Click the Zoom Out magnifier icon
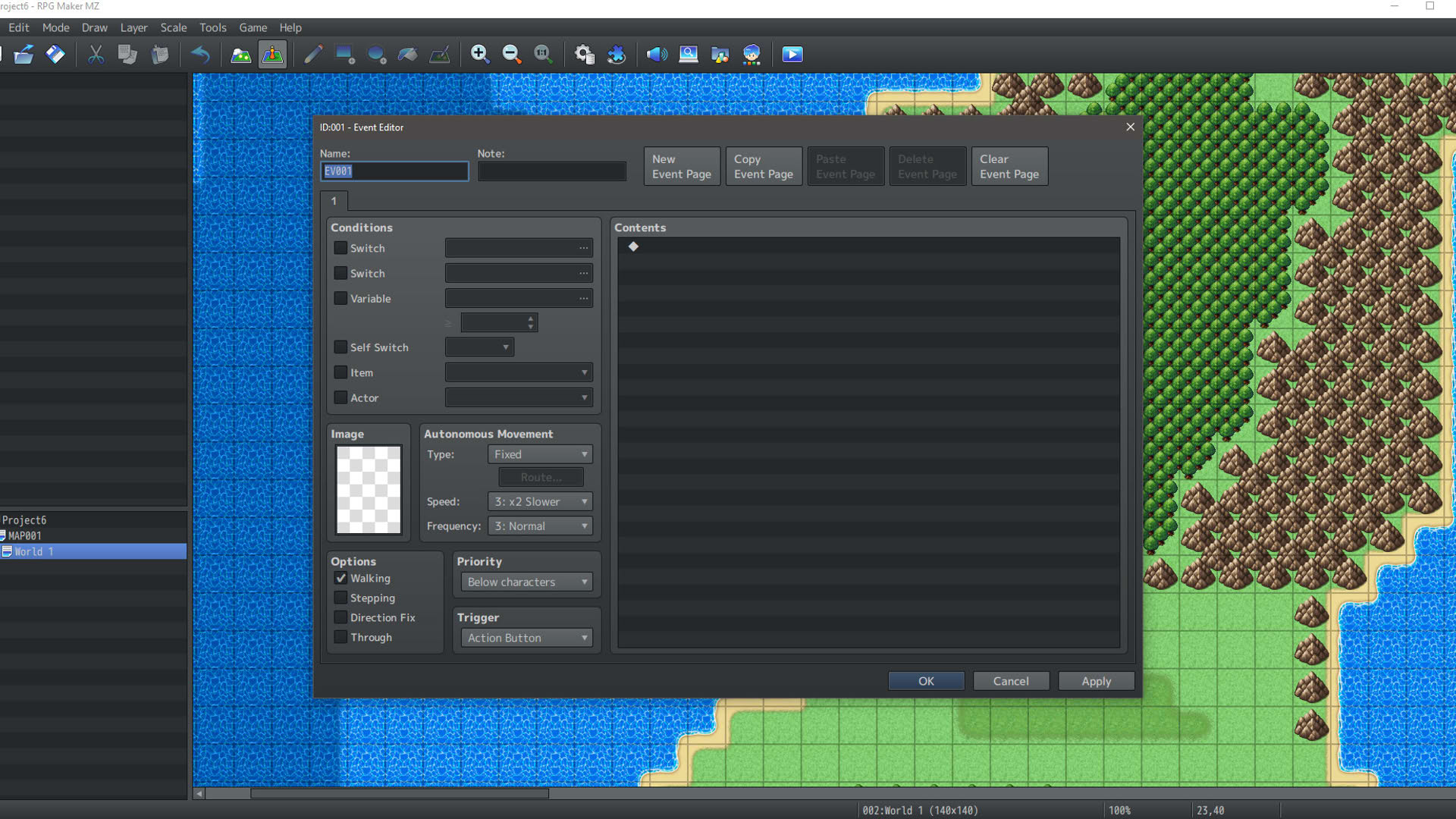 pos(512,55)
